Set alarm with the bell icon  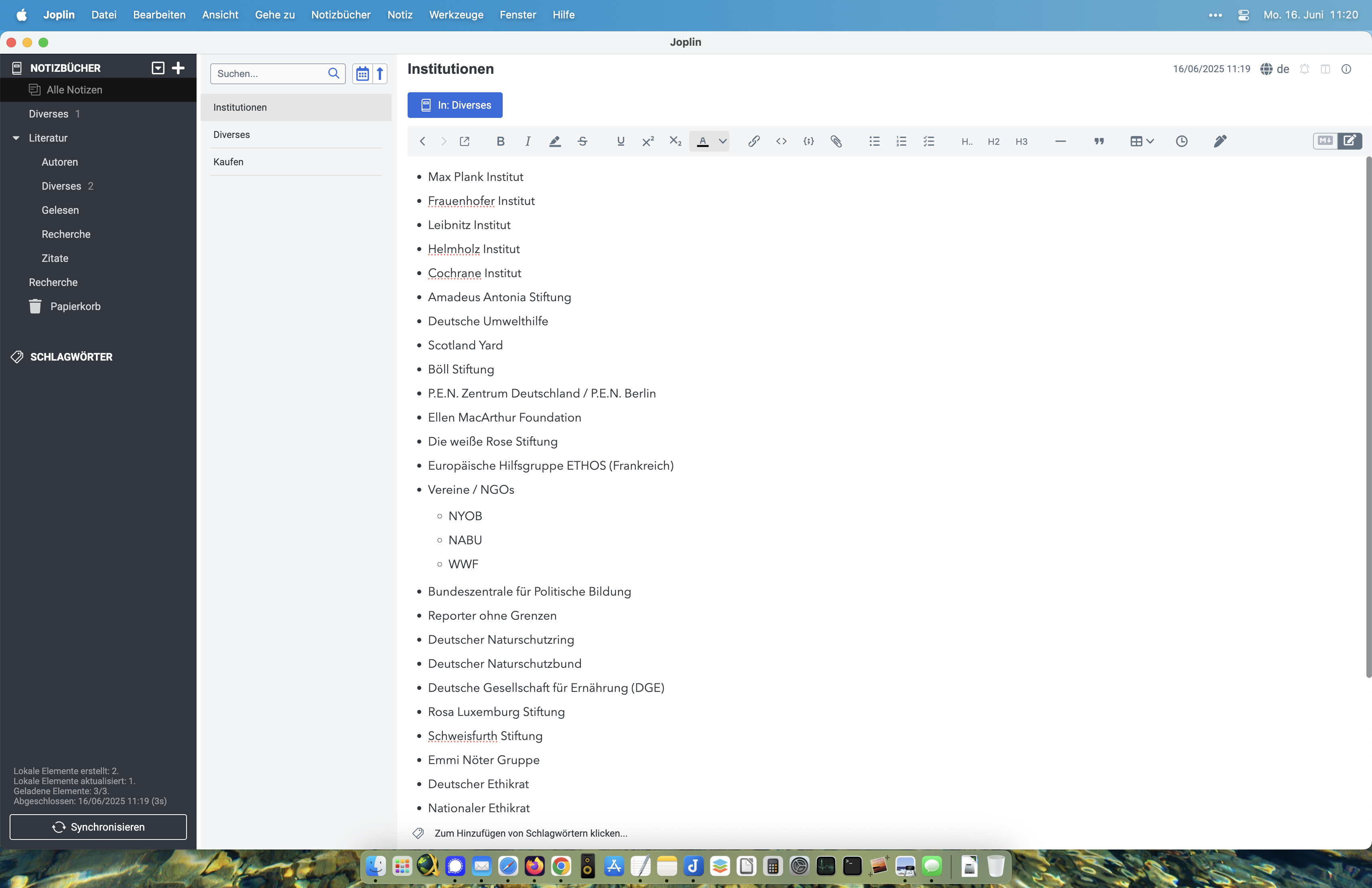(1304, 69)
